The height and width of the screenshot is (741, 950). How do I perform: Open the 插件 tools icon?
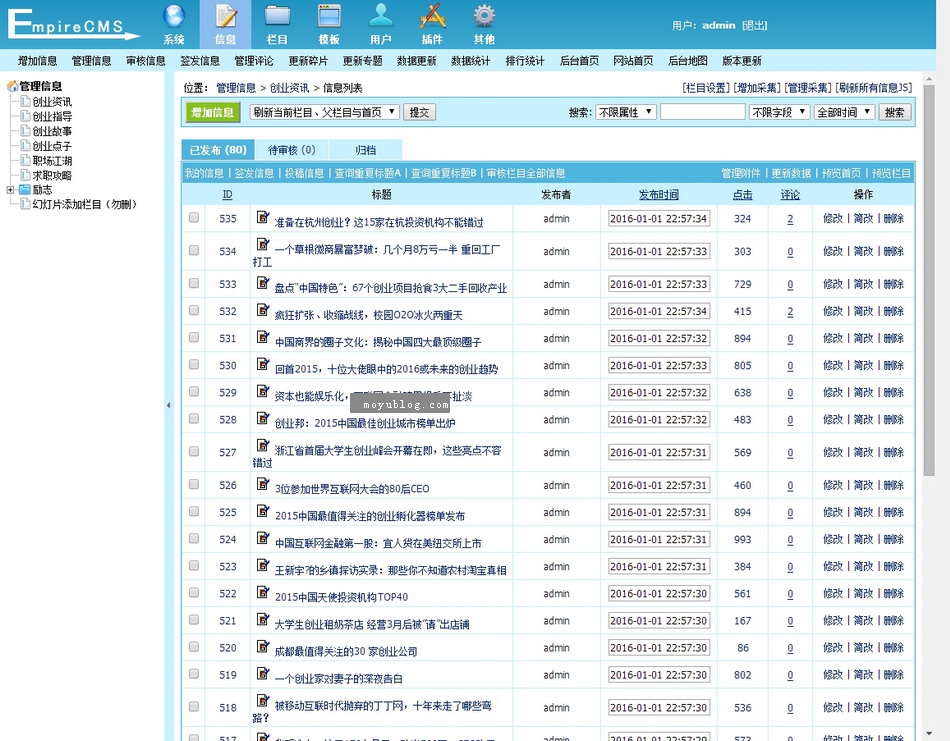pyautogui.click(x=433, y=17)
